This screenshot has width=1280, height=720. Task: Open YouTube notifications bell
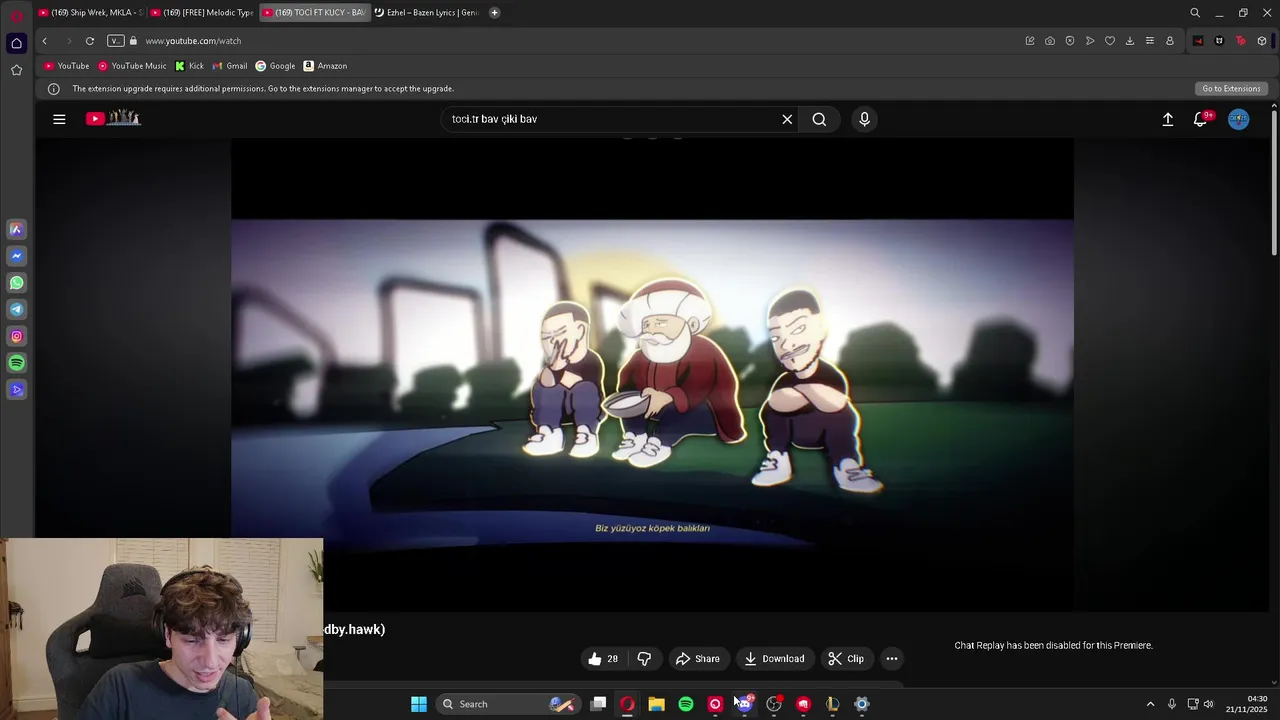1201,119
